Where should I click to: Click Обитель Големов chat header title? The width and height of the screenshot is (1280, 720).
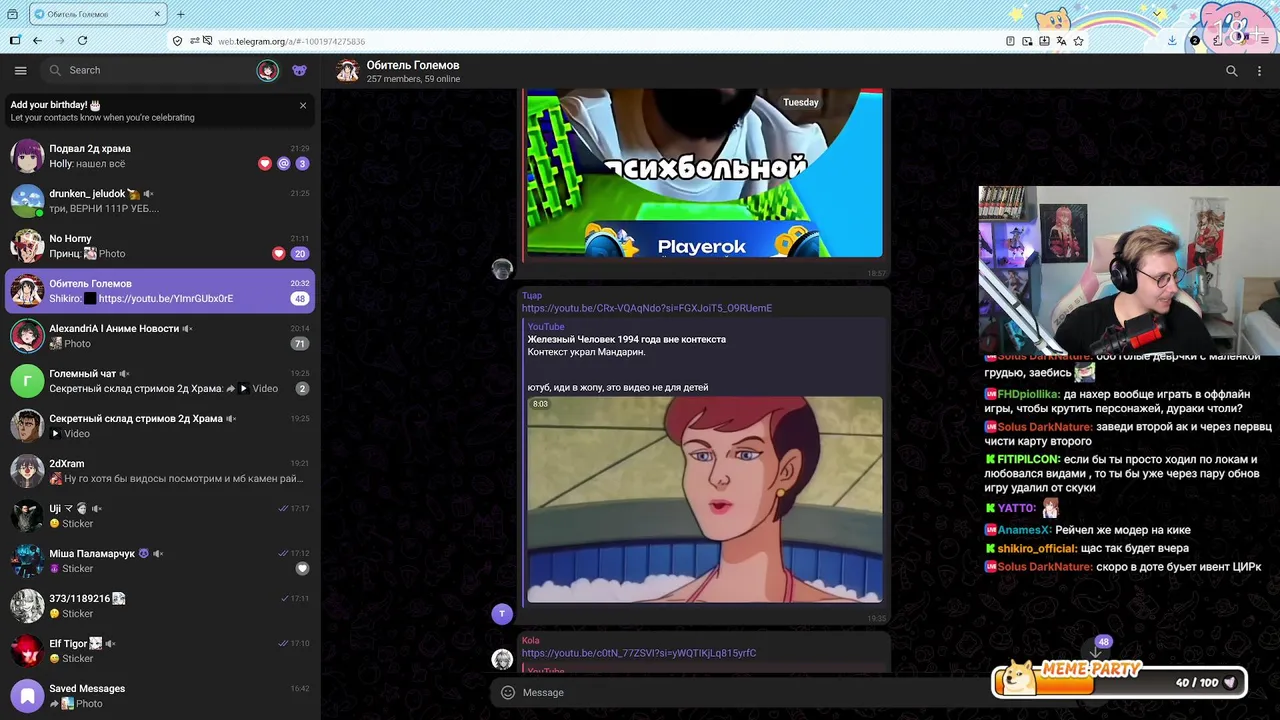[x=413, y=65]
